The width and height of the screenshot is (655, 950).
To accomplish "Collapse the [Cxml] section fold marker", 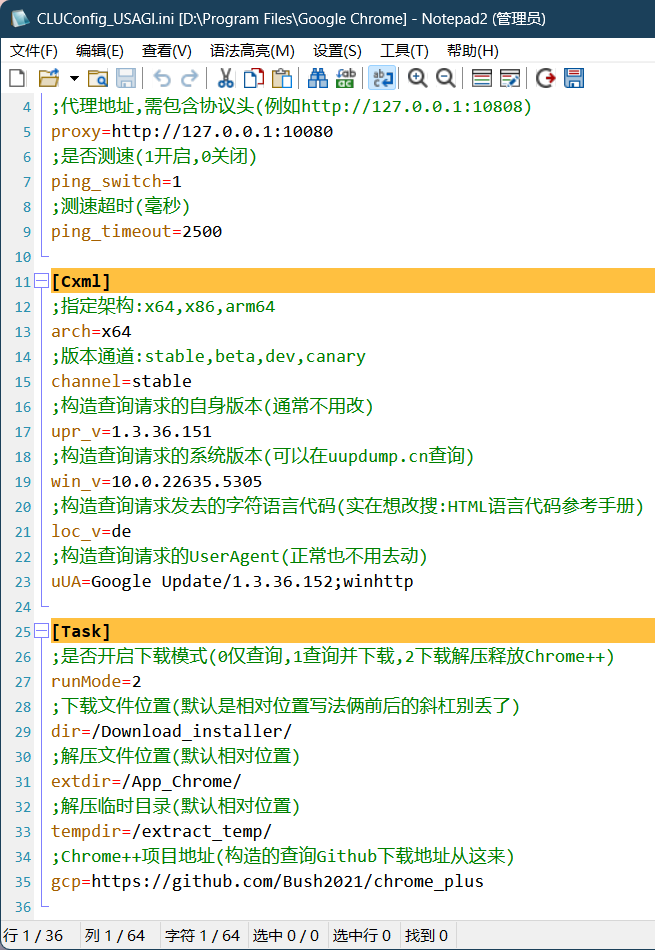I will pyautogui.click(x=40, y=281).
